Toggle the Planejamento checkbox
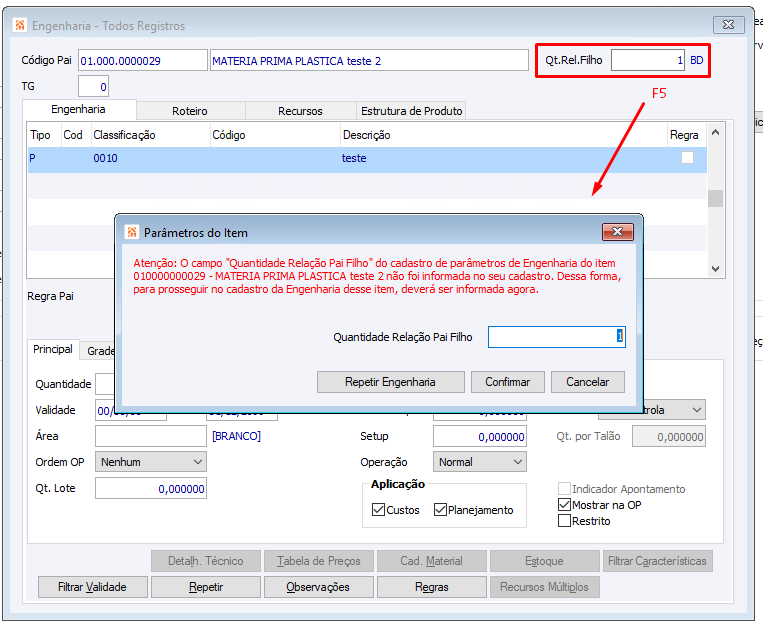Viewport: 763px width, 628px height. click(440, 509)
